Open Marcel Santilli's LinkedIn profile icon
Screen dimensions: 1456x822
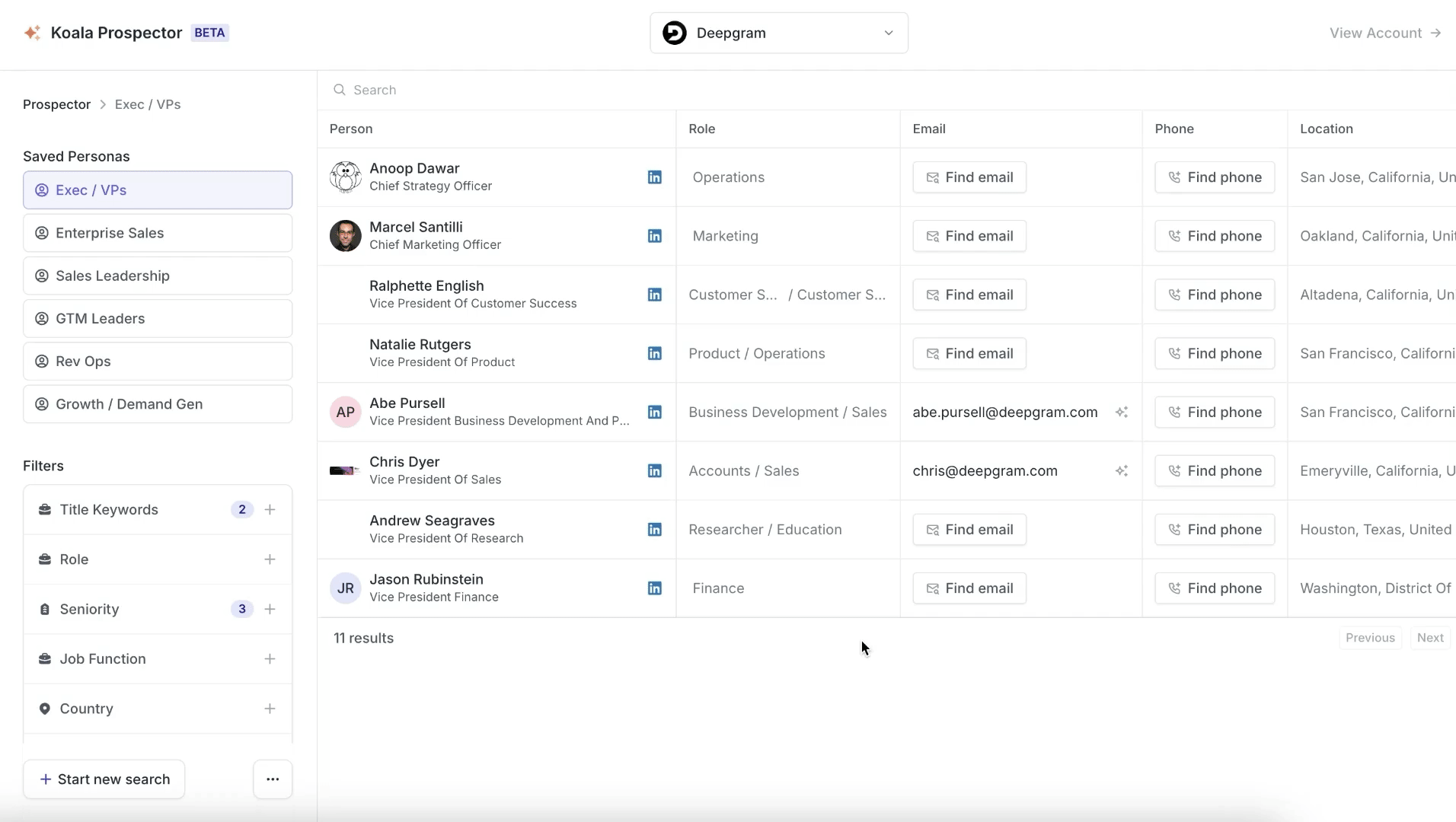coord(654,236)
